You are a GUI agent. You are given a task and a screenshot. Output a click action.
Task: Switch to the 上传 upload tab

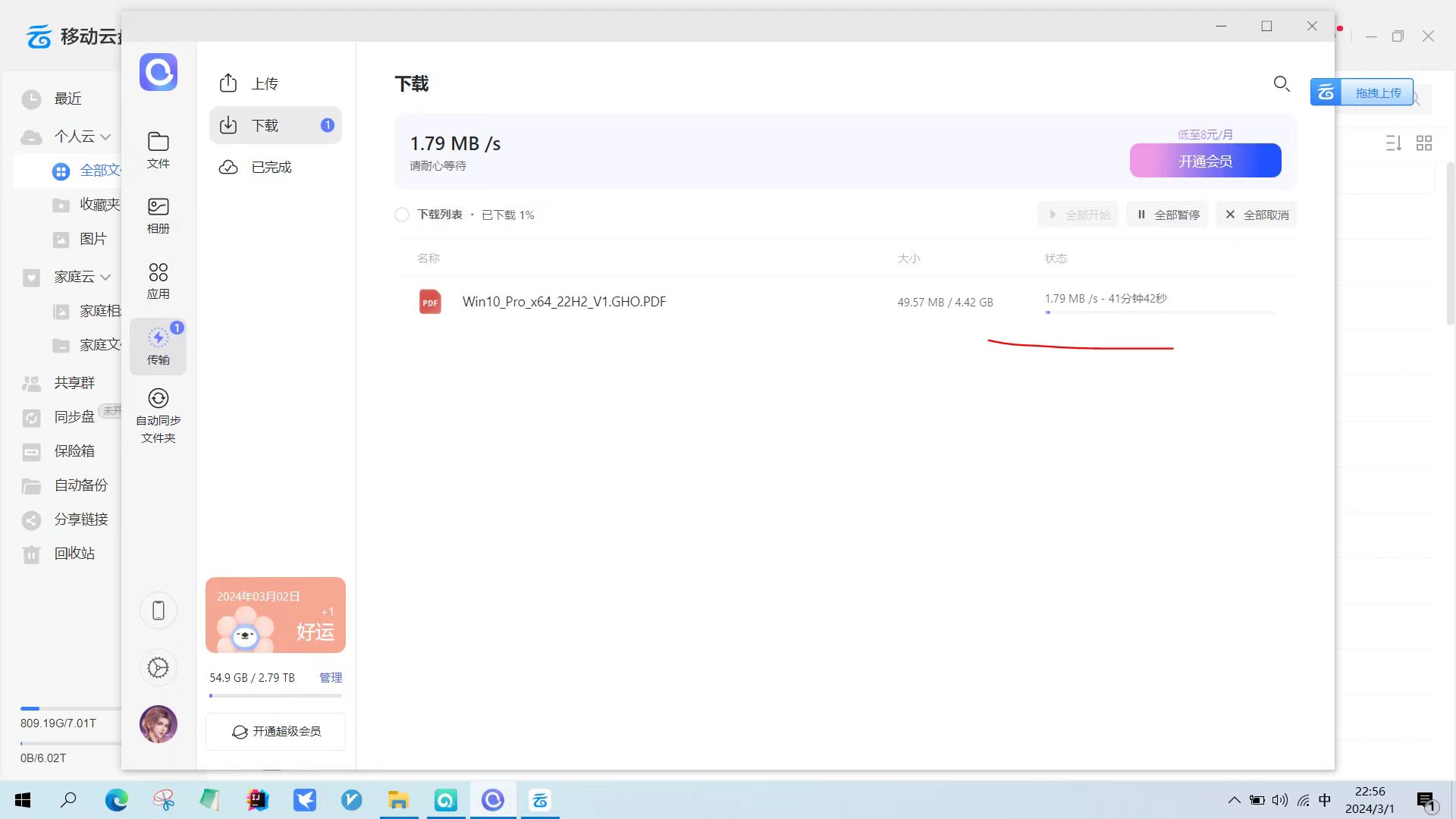[x=275, y=83]
